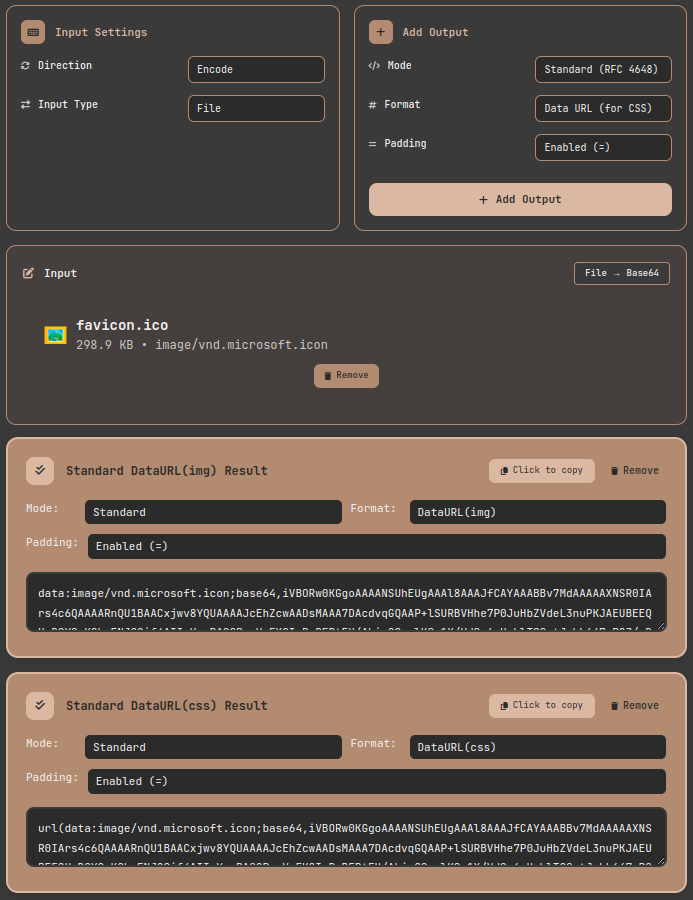Remove the uploaded favicon.ico file
Screen dimensions: 693x900
(x=346, y=375)
